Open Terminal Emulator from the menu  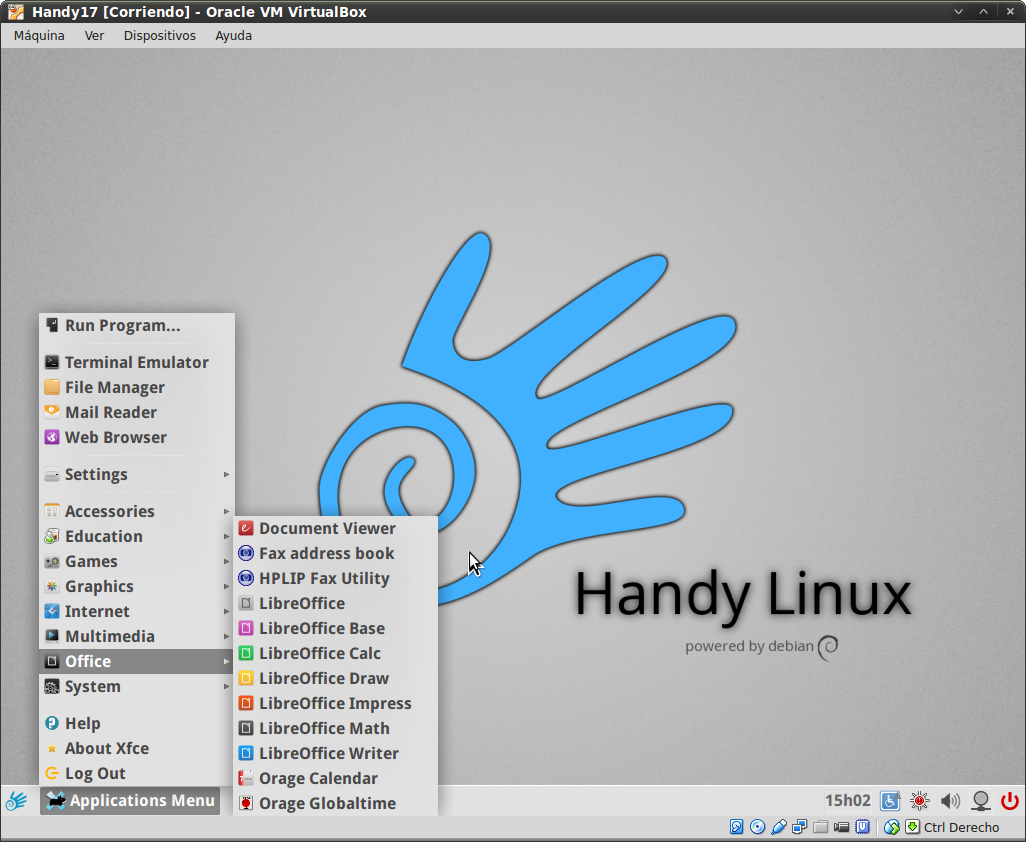coord(136,362)
